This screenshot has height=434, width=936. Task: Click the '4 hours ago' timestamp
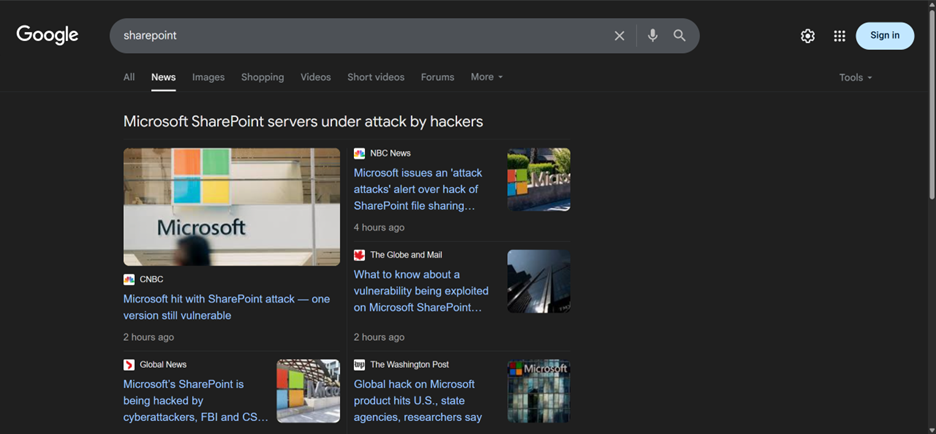point(379,227)
